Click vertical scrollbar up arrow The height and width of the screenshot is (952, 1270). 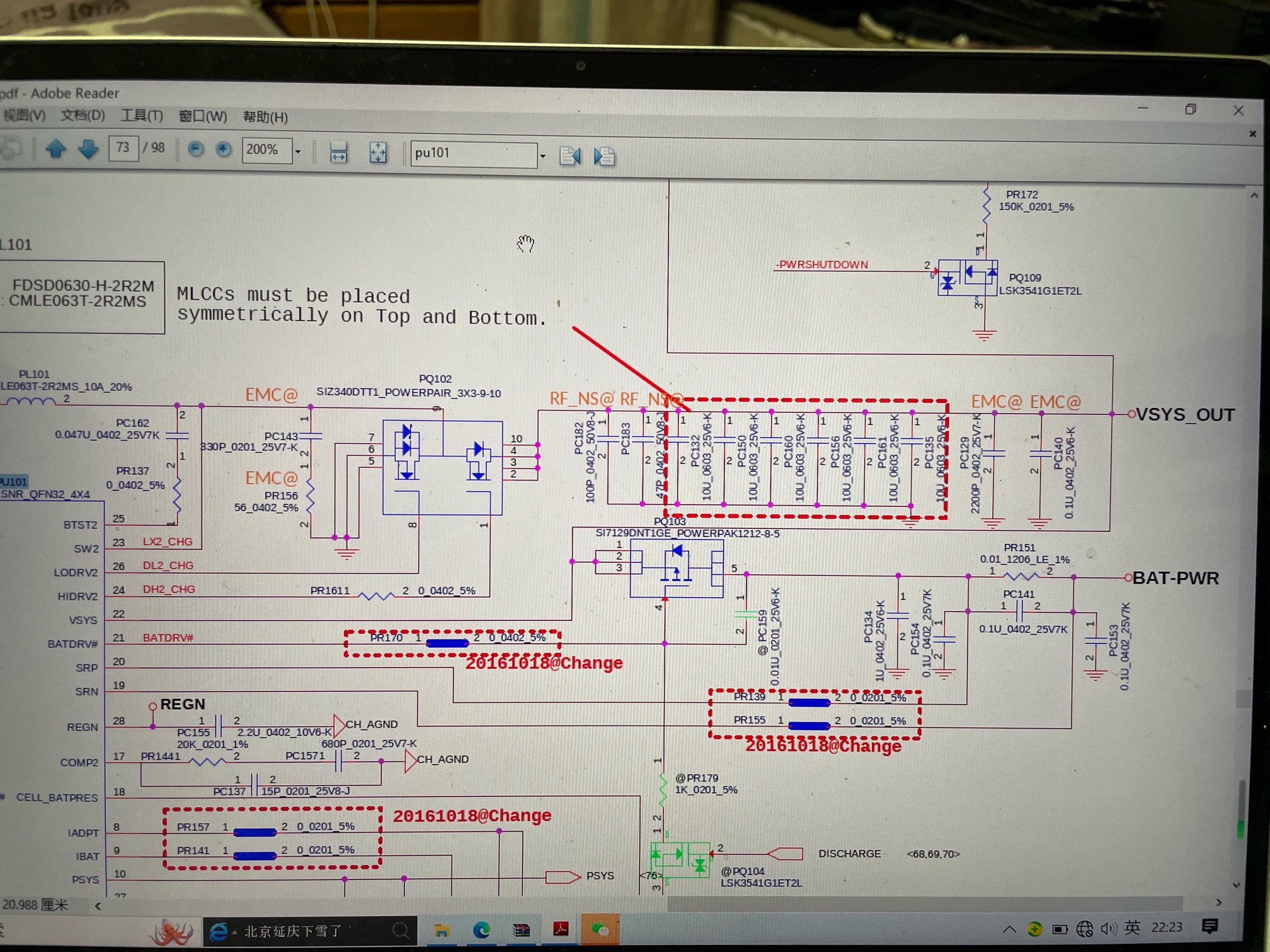pos(1254,196)
